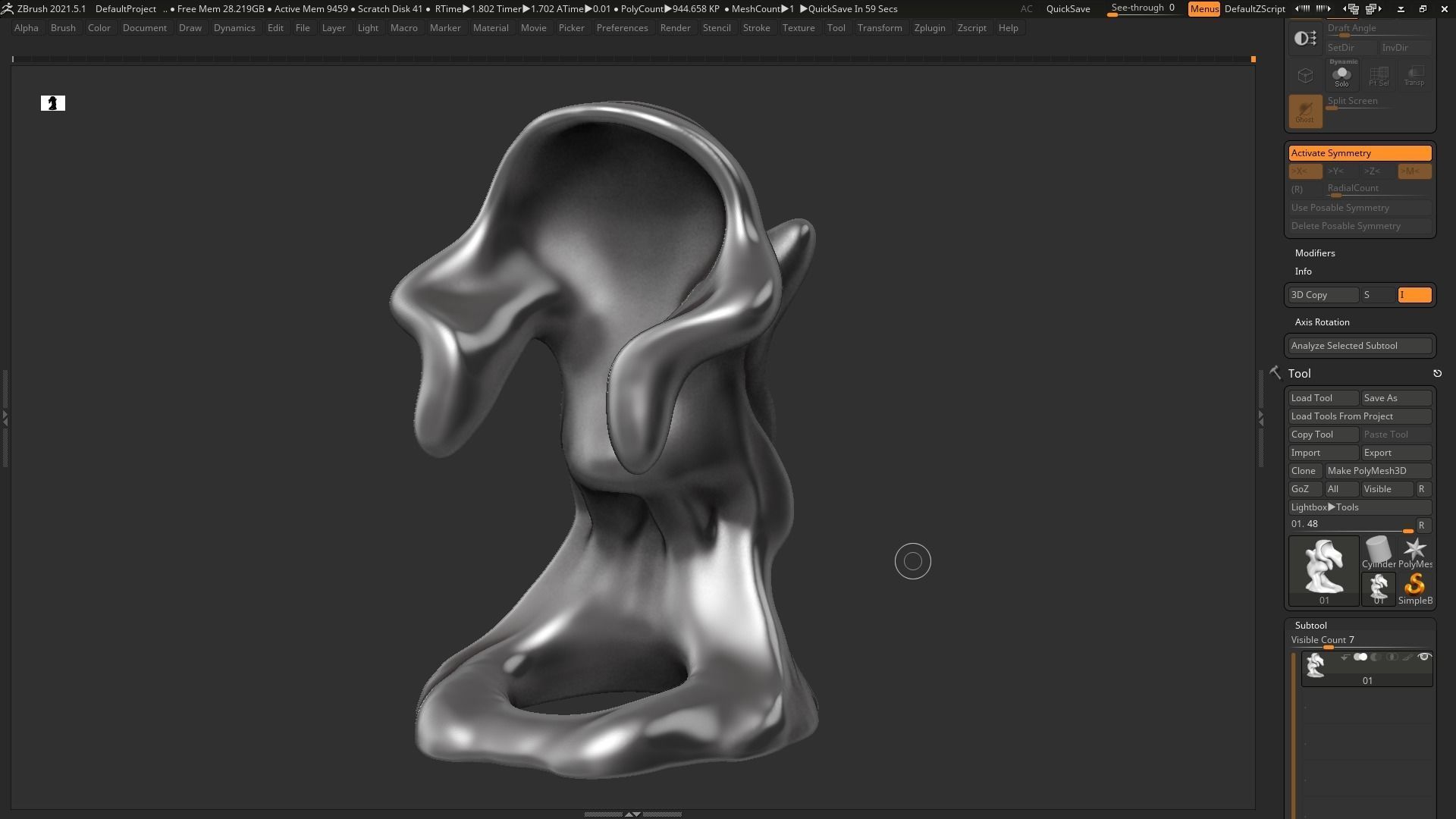Restore Tool palette using circular arrow icon
The width and height of the screenshot is (1456, 819).
[x=1437, y=373]
